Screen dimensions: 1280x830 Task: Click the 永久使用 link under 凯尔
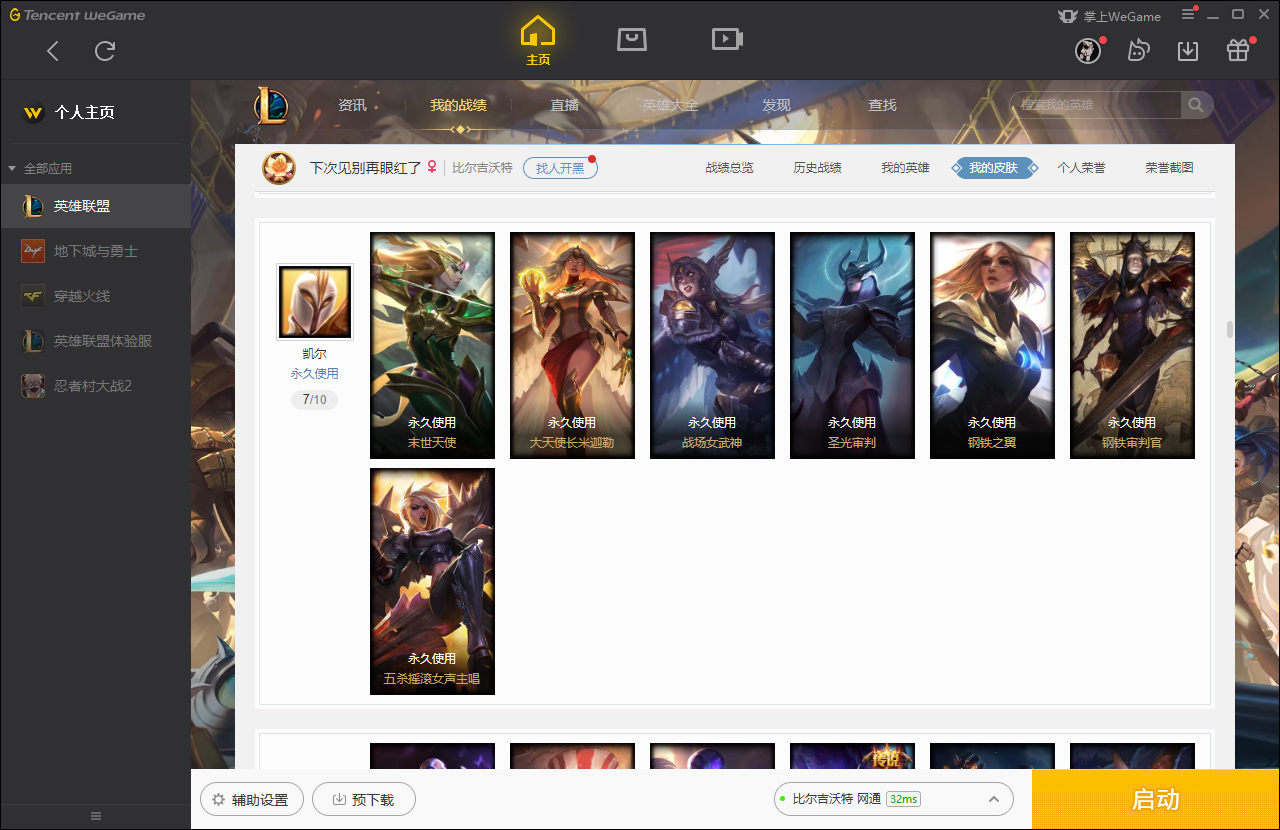[315, 374]
